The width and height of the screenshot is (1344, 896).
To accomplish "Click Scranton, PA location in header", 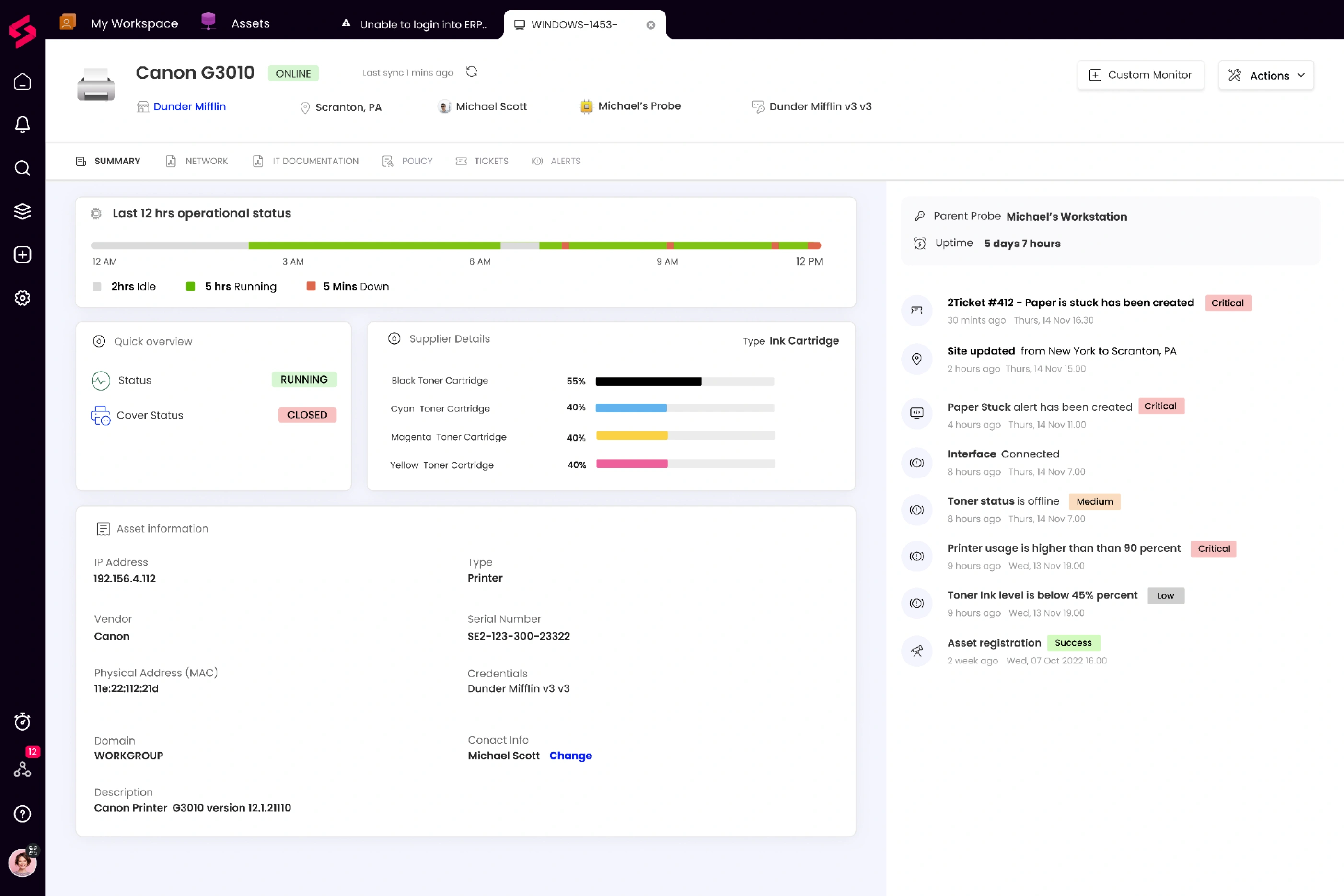I will click(340, 107).
